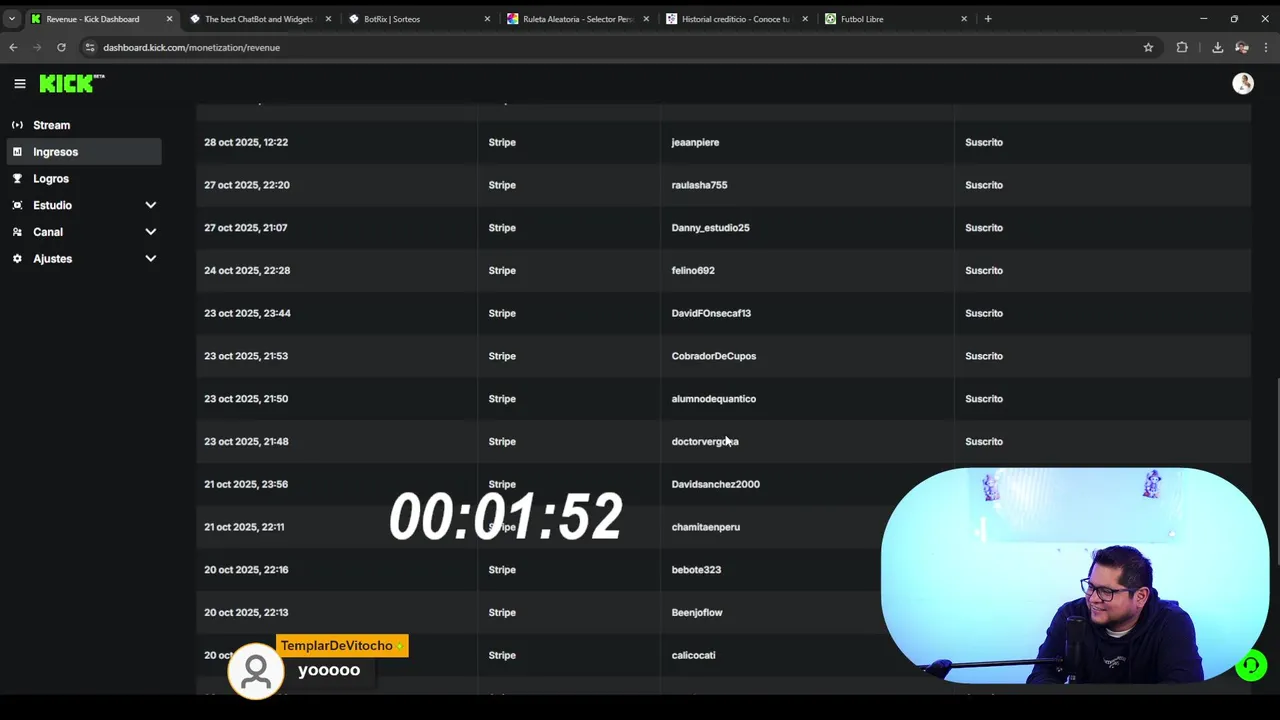Click username Beenjoflow
1280x720 pixels.
pyautogui.click(x=697, y=613)
